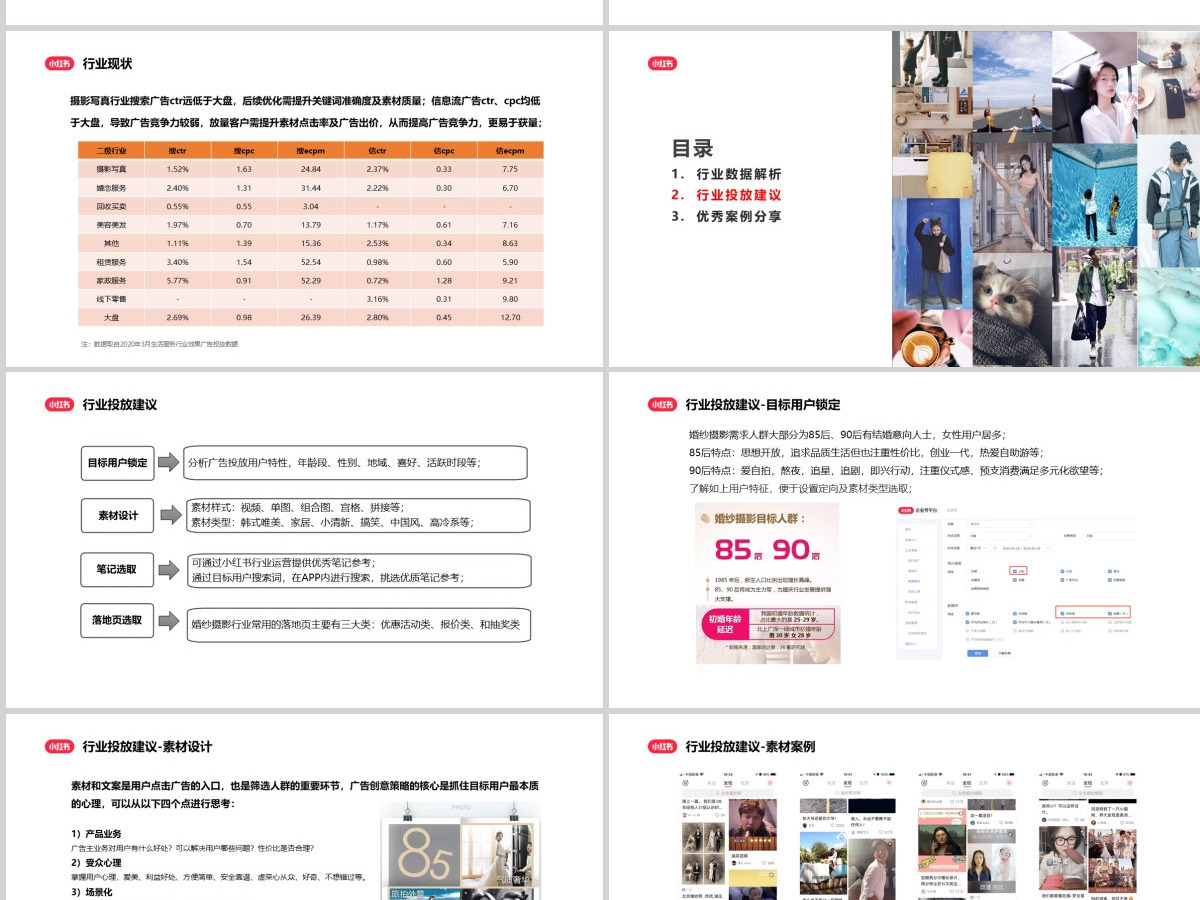
Task: Click the 小红书 logo on the 行业现状 slide
Action: pyautogui.click(x=59, y=63)
